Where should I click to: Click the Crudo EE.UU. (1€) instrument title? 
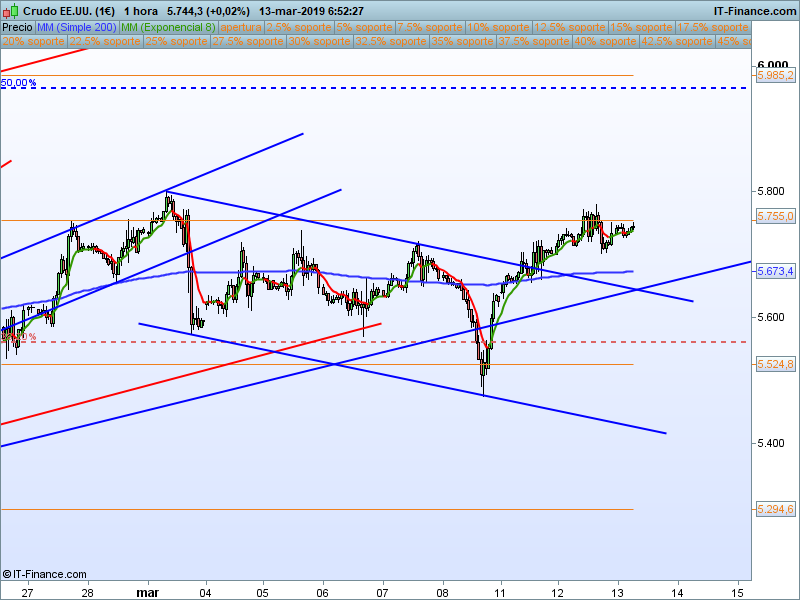[69, 11]
